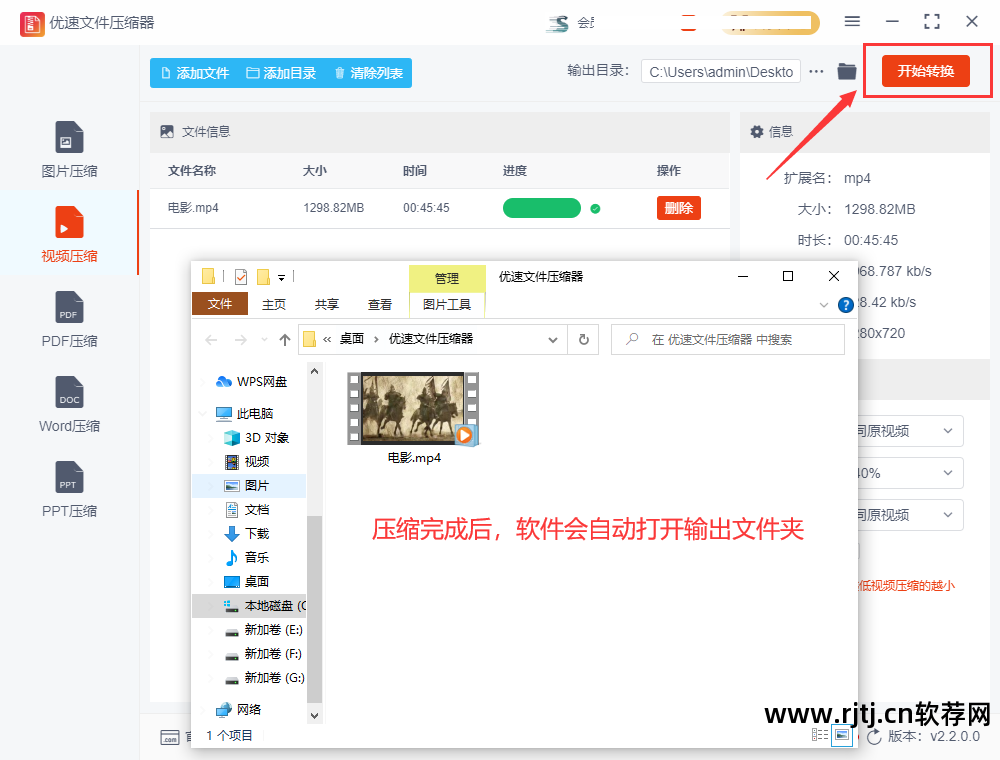Click the 开始转换 start button
Screen dimensions: 1000x760
925,71
